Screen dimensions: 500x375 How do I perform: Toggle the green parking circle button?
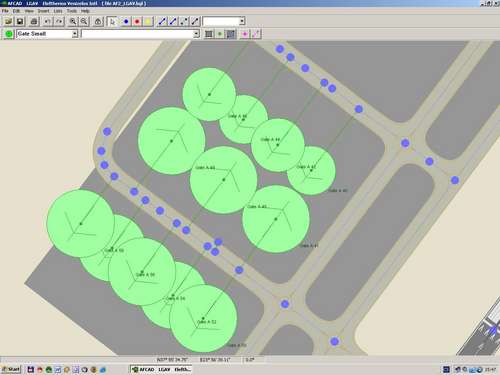coord(9,34)
